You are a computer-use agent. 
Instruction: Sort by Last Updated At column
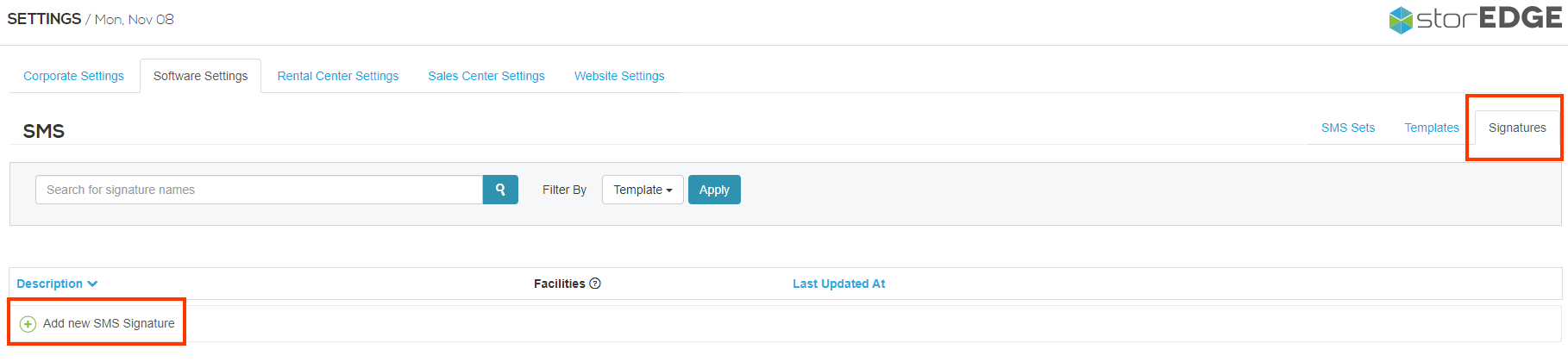[x=838, y=284]
